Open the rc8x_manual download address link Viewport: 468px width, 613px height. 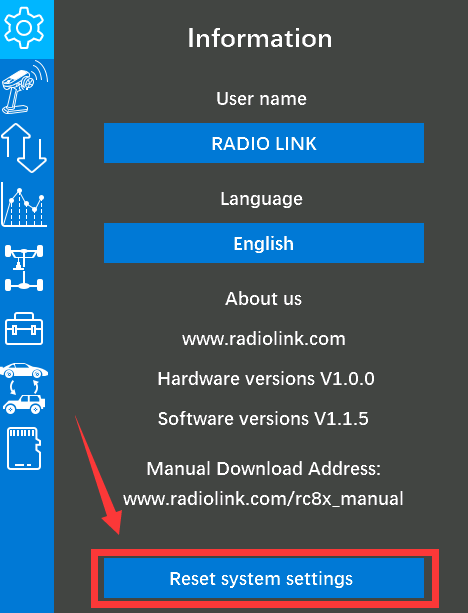click(263, 499)
